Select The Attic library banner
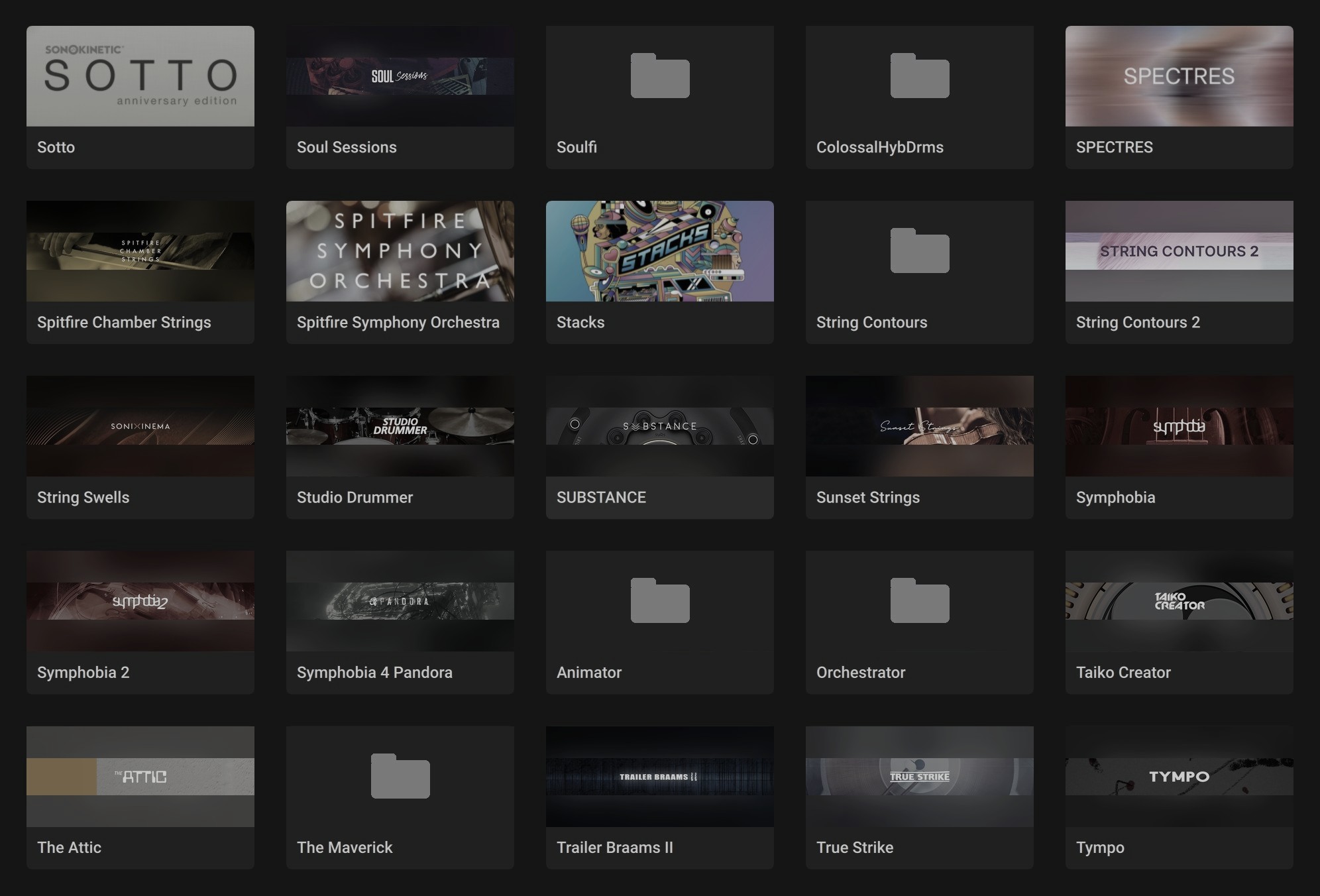Screen dimensions: 1320x896 point(140,777)
